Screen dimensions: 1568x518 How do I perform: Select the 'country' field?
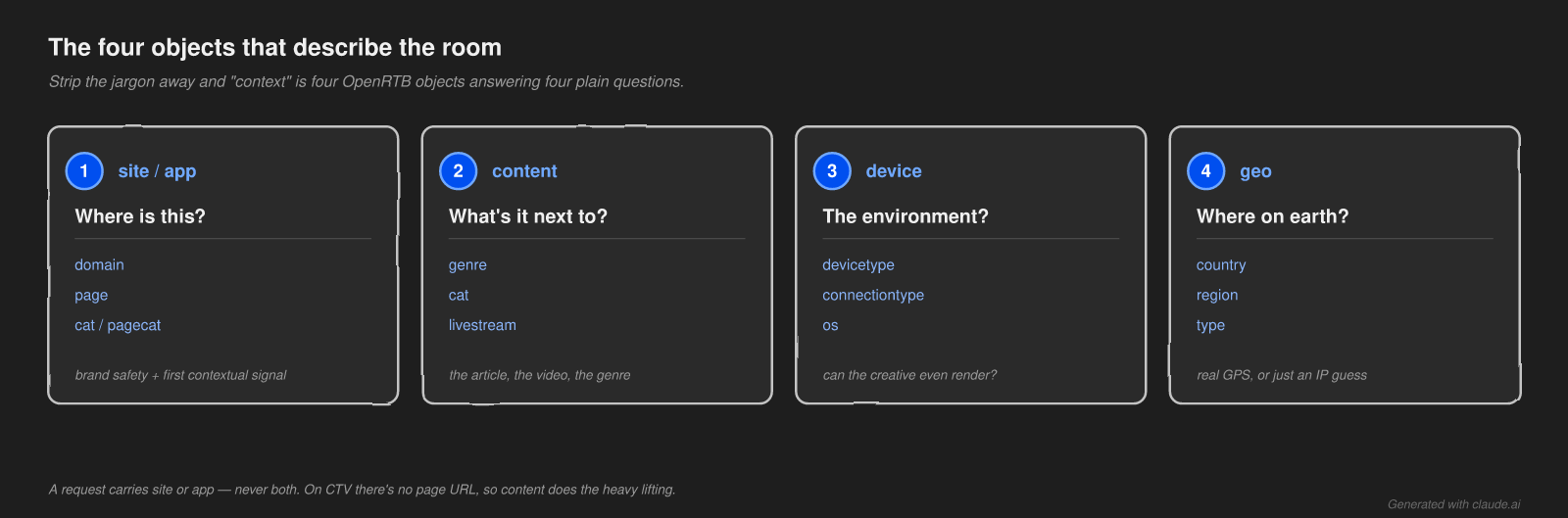1221,265
